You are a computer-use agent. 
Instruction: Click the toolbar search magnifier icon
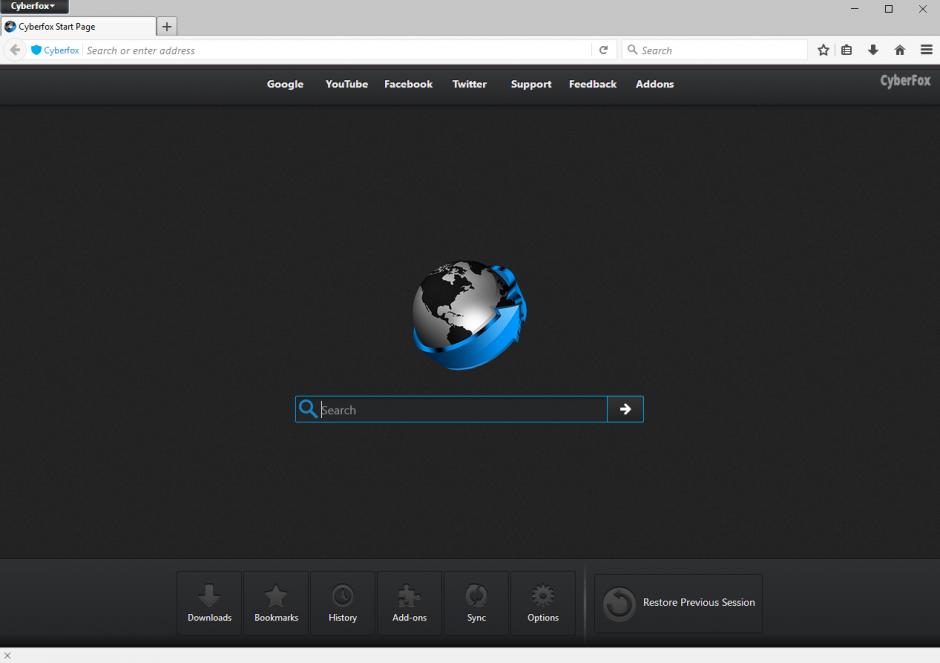(x=632, y=50)
